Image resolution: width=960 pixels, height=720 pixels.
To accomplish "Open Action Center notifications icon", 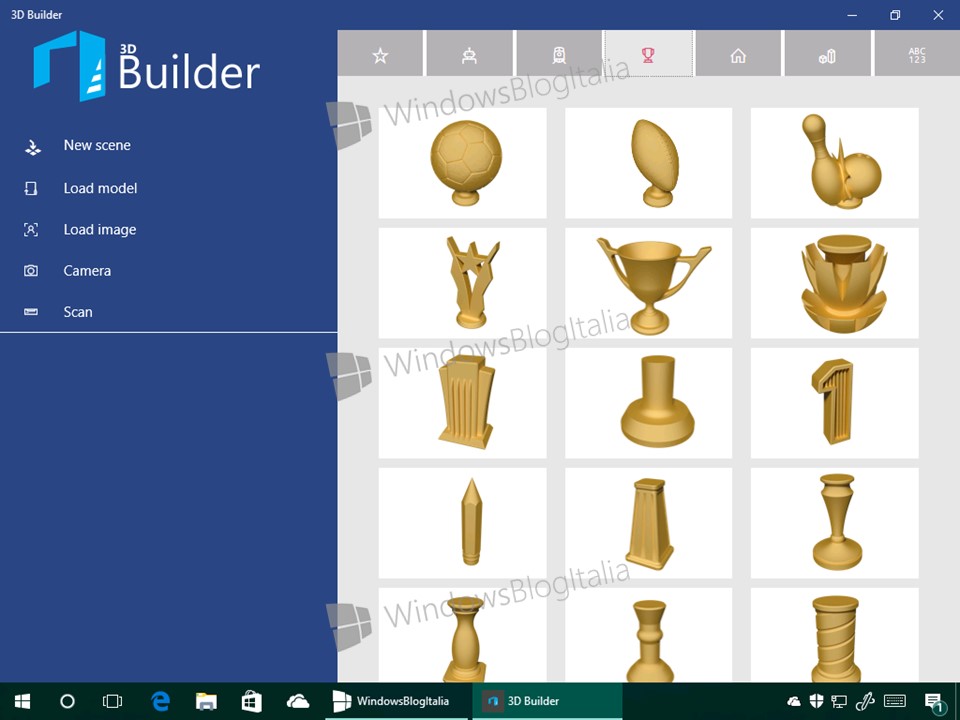I will pos(934,702).
